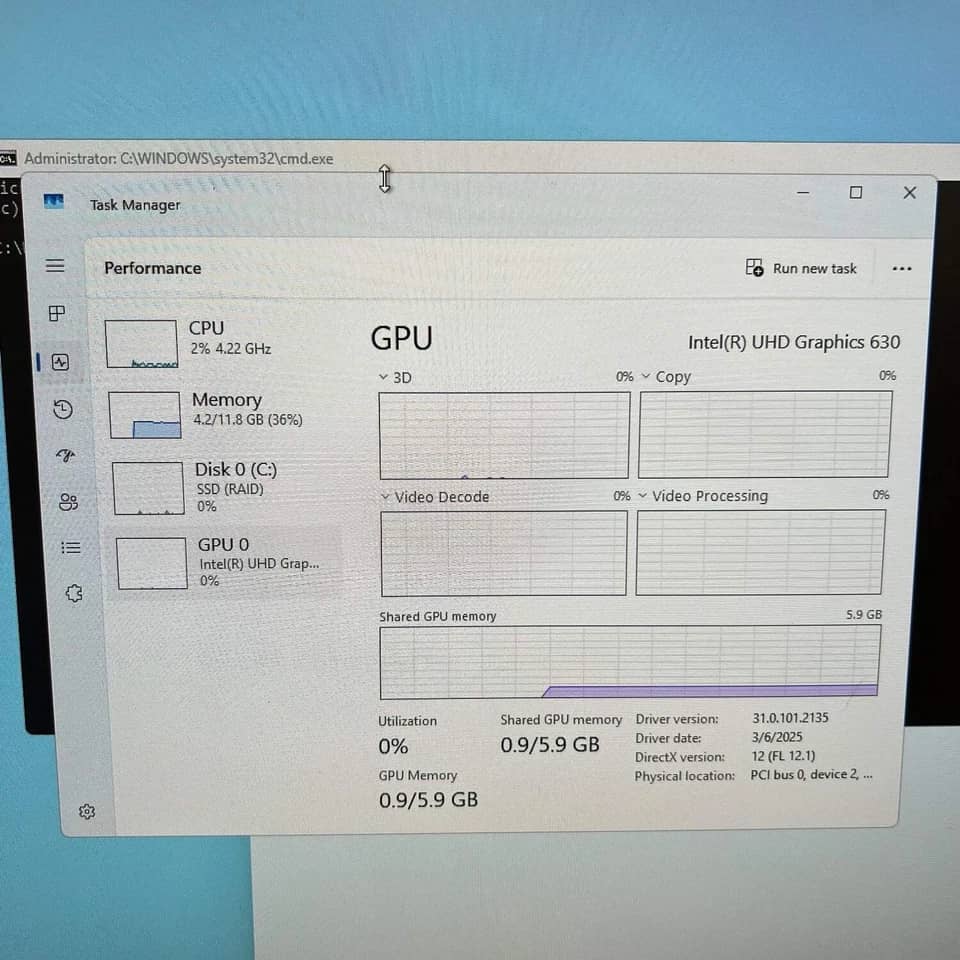
Task: Select the CPU performance item
Action: 220,343
